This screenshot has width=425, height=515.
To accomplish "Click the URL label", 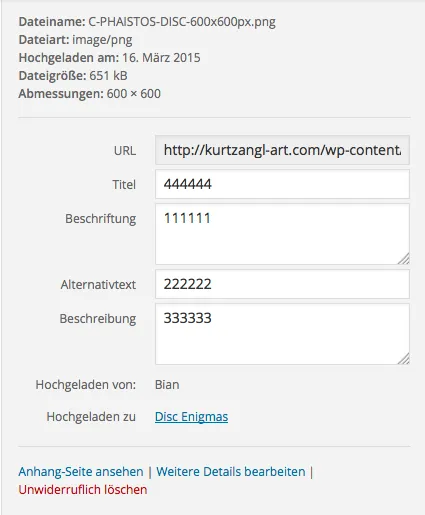I will [125, 151].
